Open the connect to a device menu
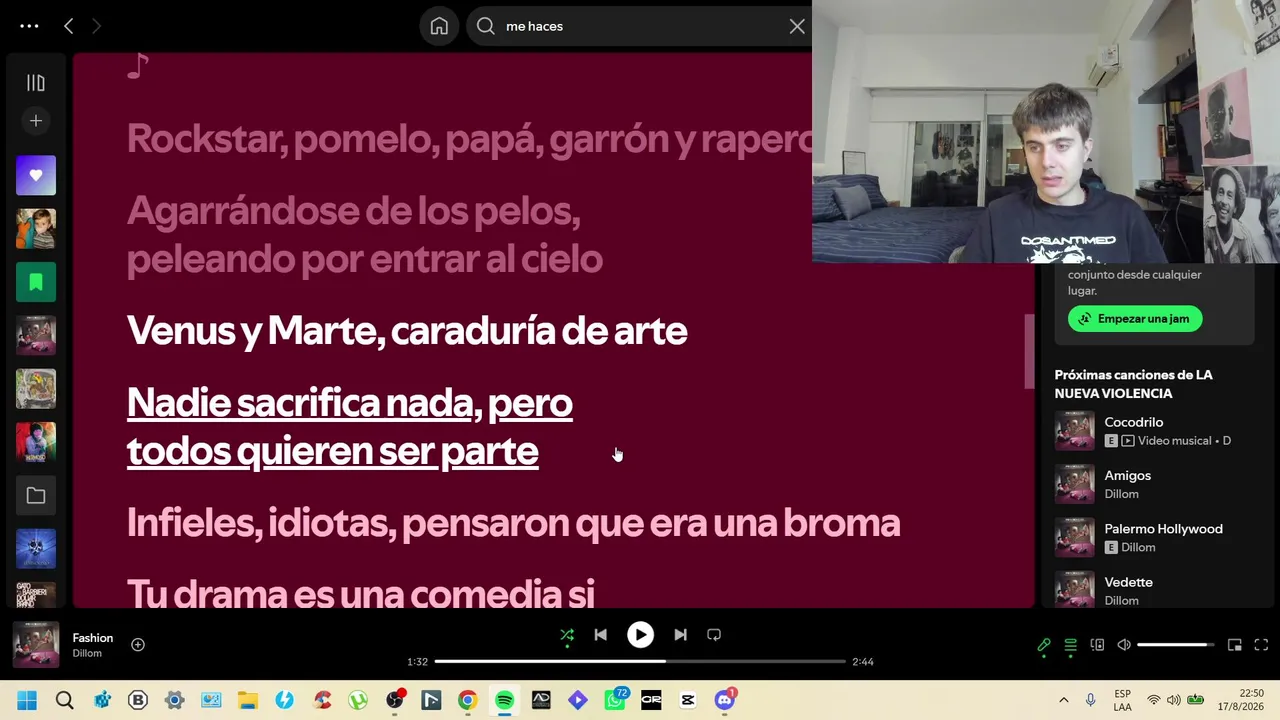1280x720 pixels. click(1097, 645)
